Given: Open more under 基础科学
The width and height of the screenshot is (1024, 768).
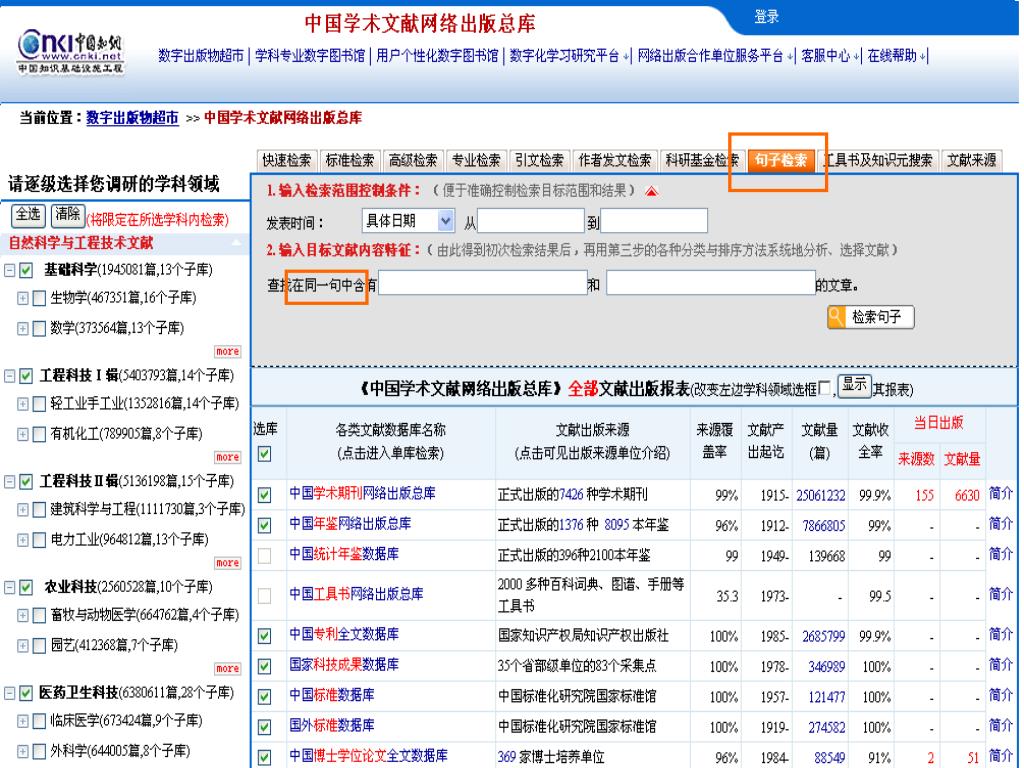Looking at the screenshot, I should [227, 351].
